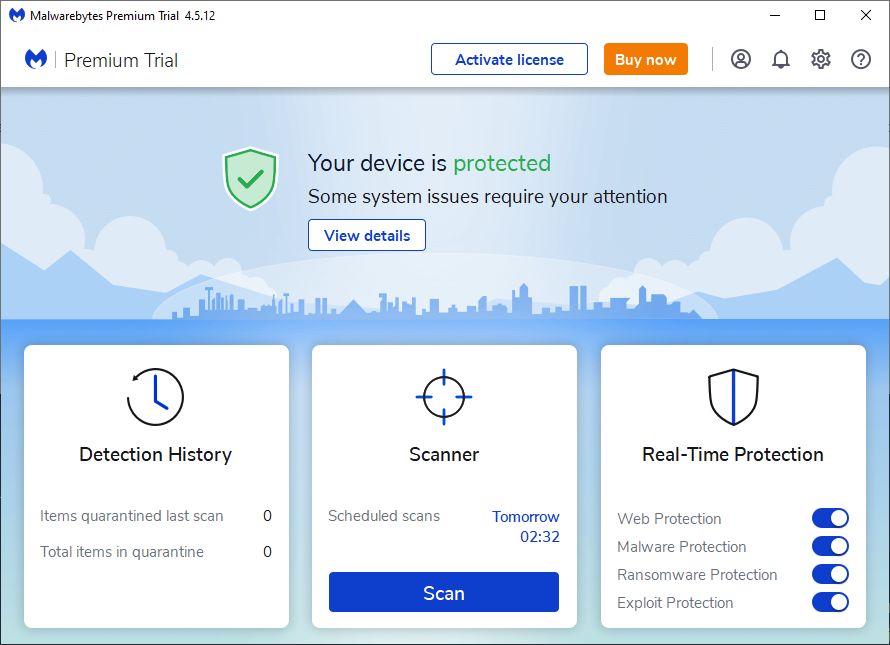Click the total items in quarantine count

coord(267,551)
